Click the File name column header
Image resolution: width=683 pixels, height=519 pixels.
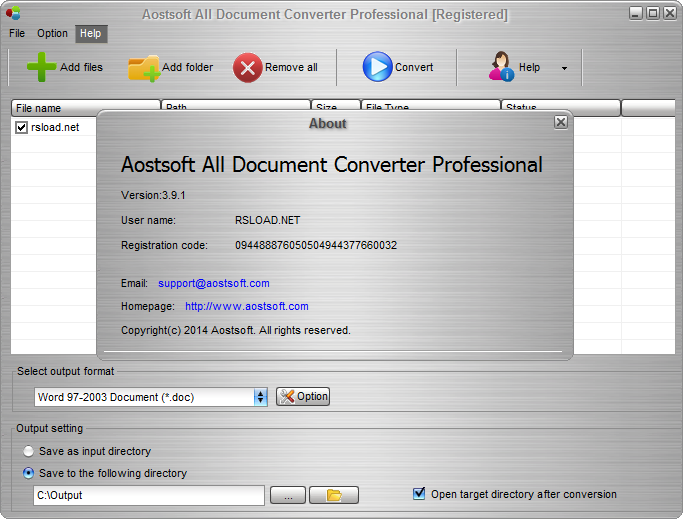pos(85,108)
